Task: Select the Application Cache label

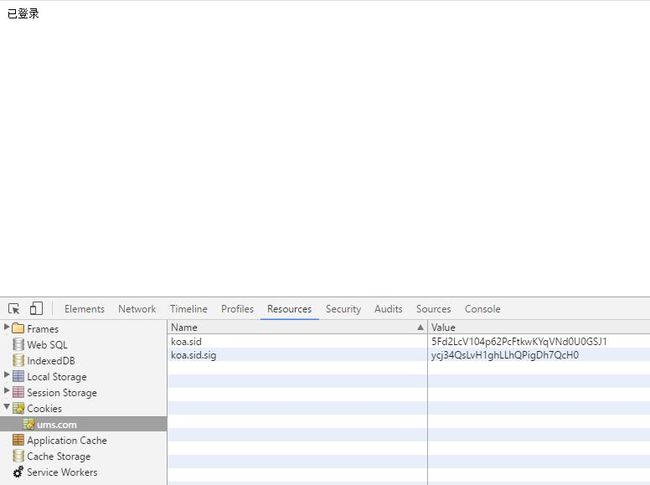Action: [x=67, y=440]
